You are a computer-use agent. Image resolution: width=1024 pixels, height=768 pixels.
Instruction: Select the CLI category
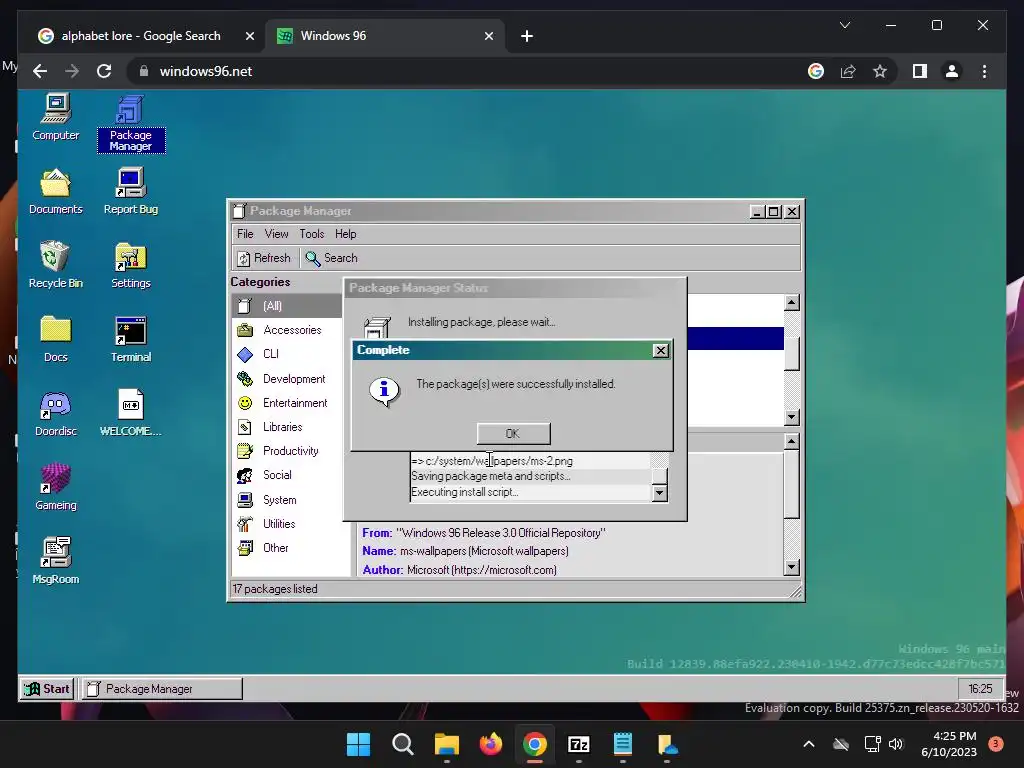tap(287, 354)
